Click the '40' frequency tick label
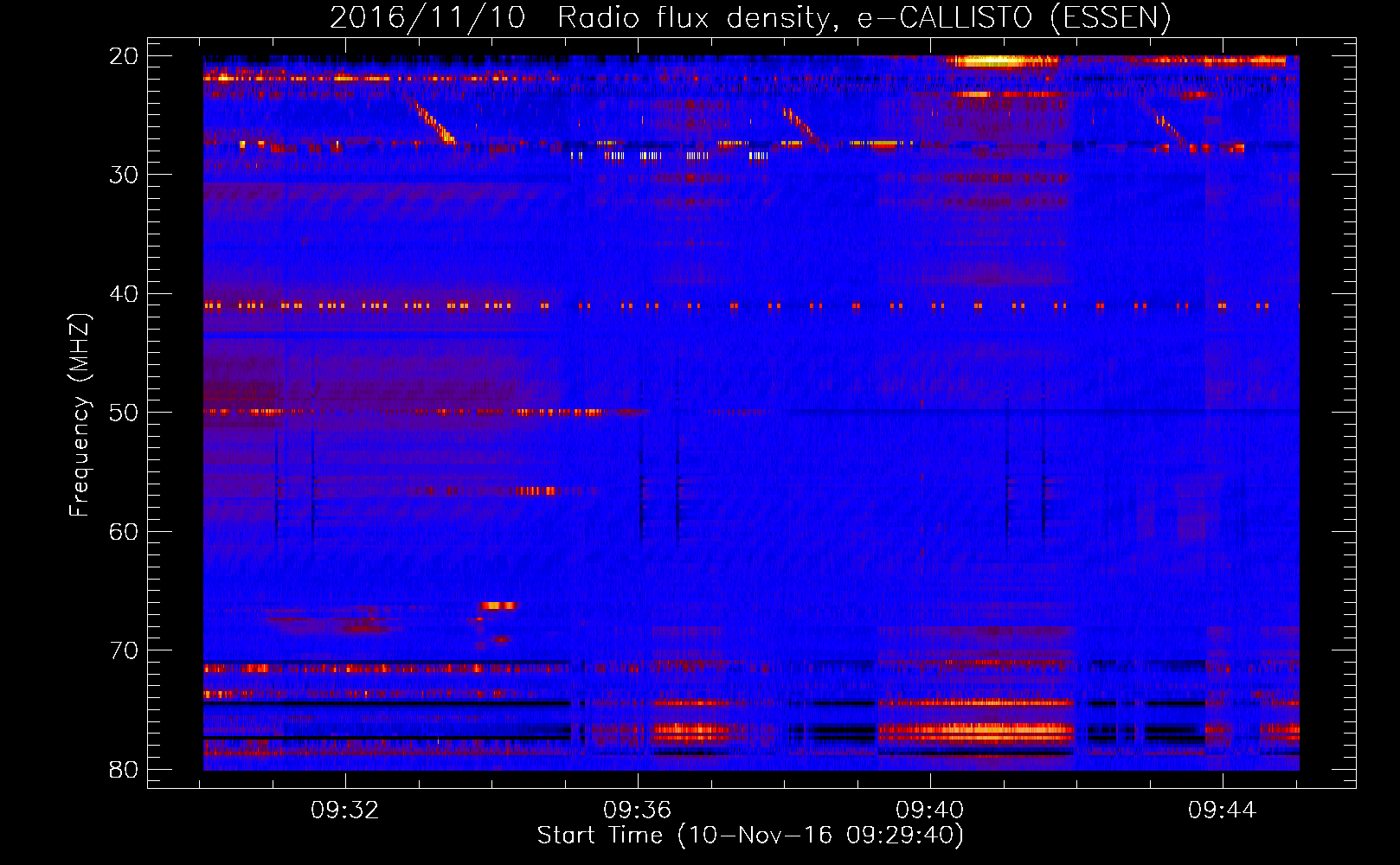Viewport: 1400px width, 865px height. [124, 294]
